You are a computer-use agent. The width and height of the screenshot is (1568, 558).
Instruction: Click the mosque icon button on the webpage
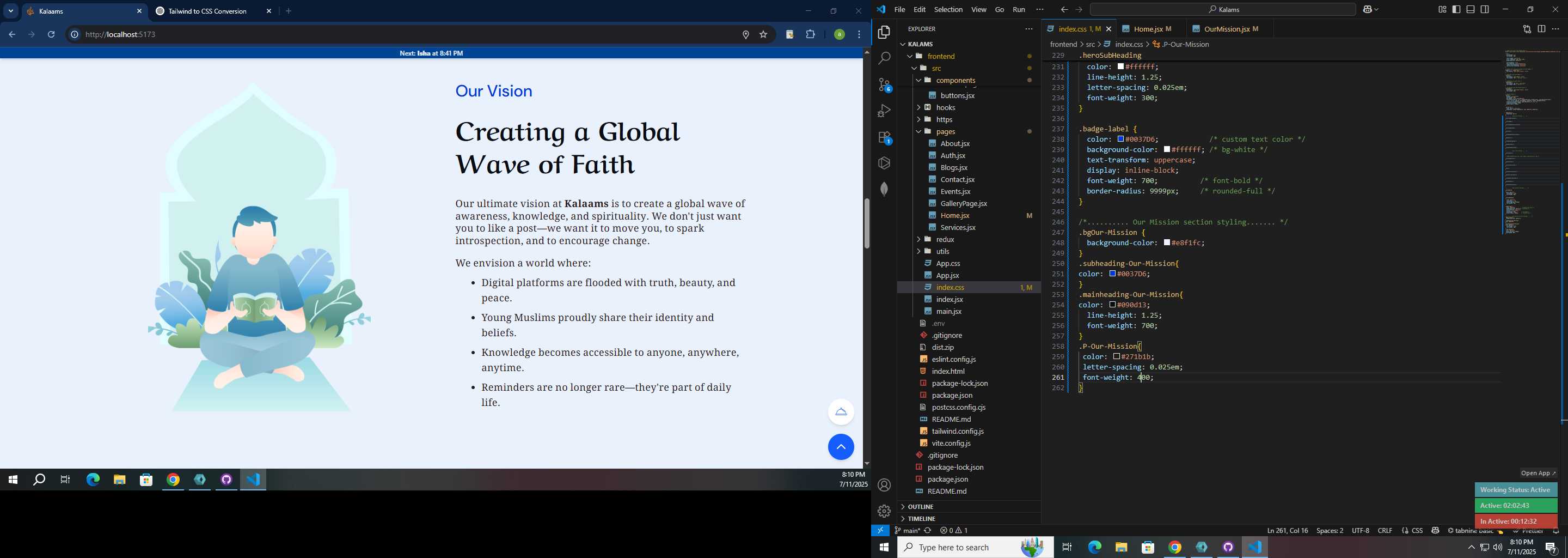tap(841, 412)
